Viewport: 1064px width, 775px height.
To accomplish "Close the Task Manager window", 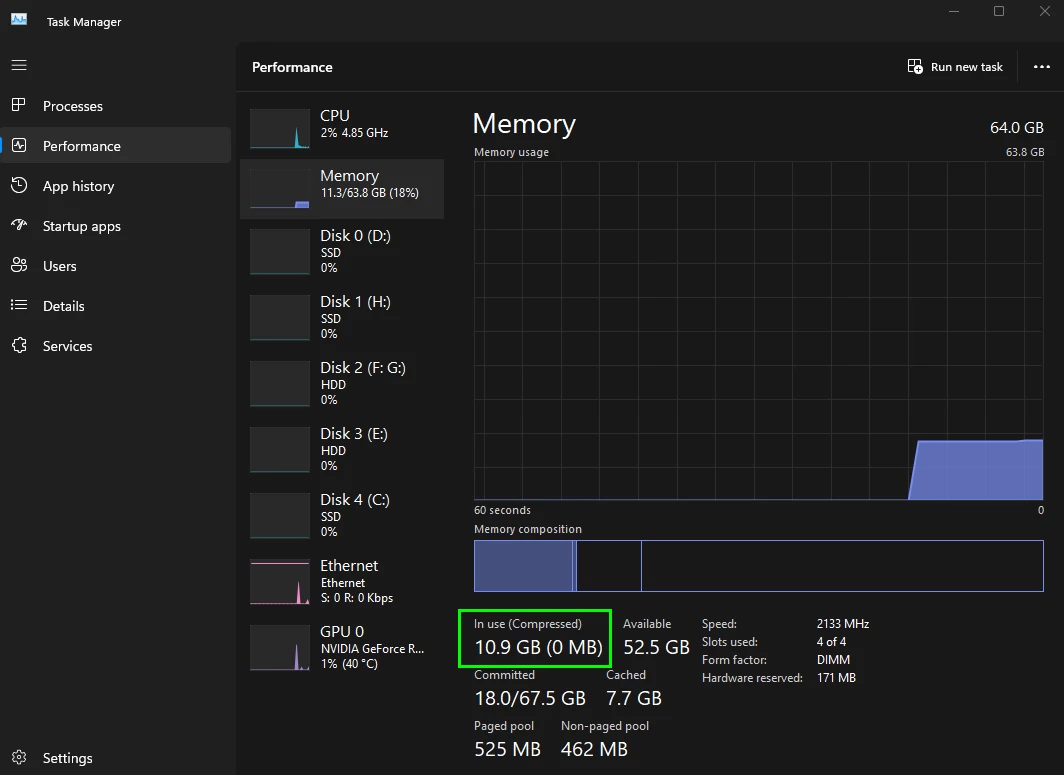I will pyautogui.click(x=1045, y=11).
